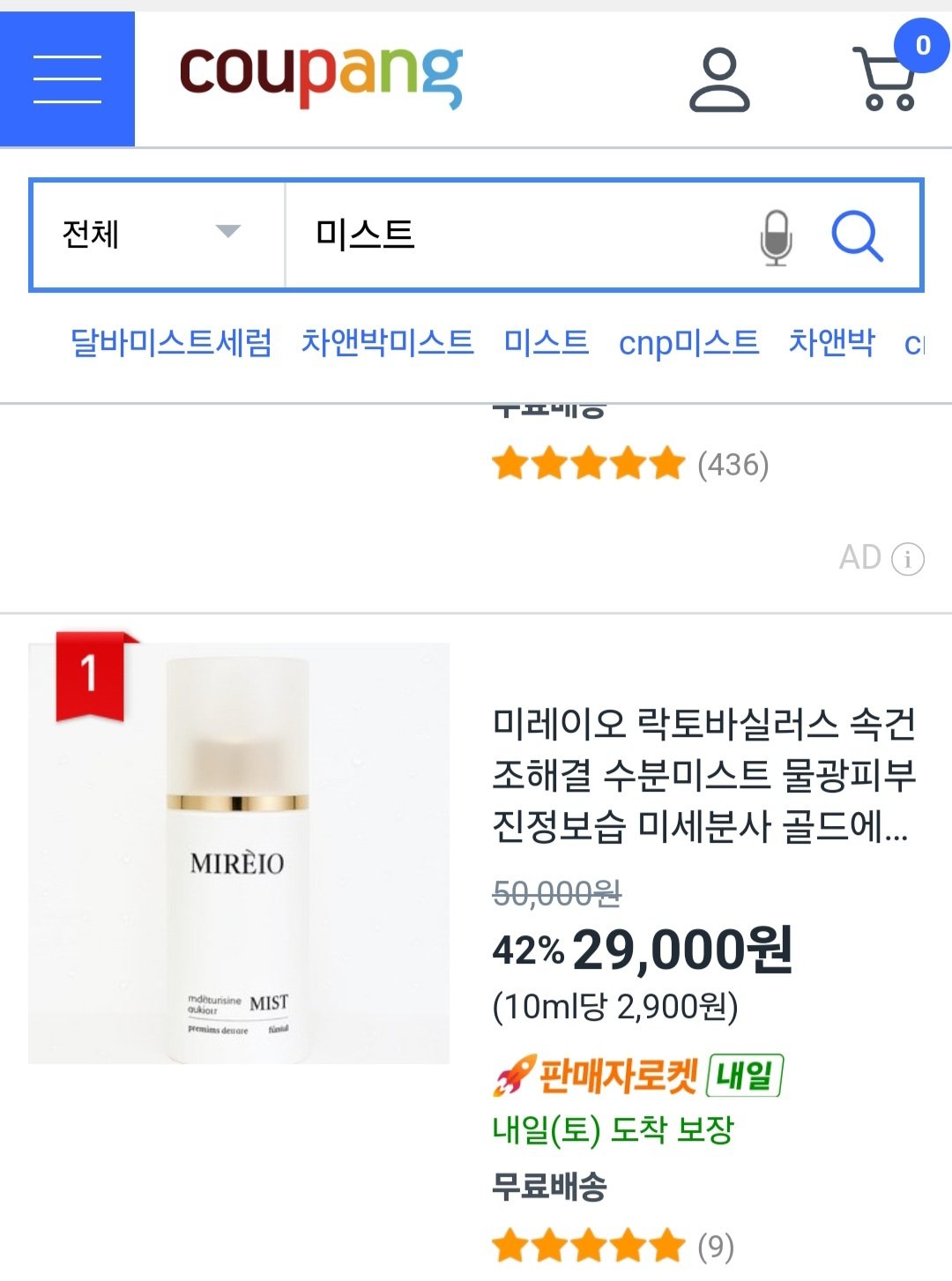Go to Coupang home via logo

point(321,77)
